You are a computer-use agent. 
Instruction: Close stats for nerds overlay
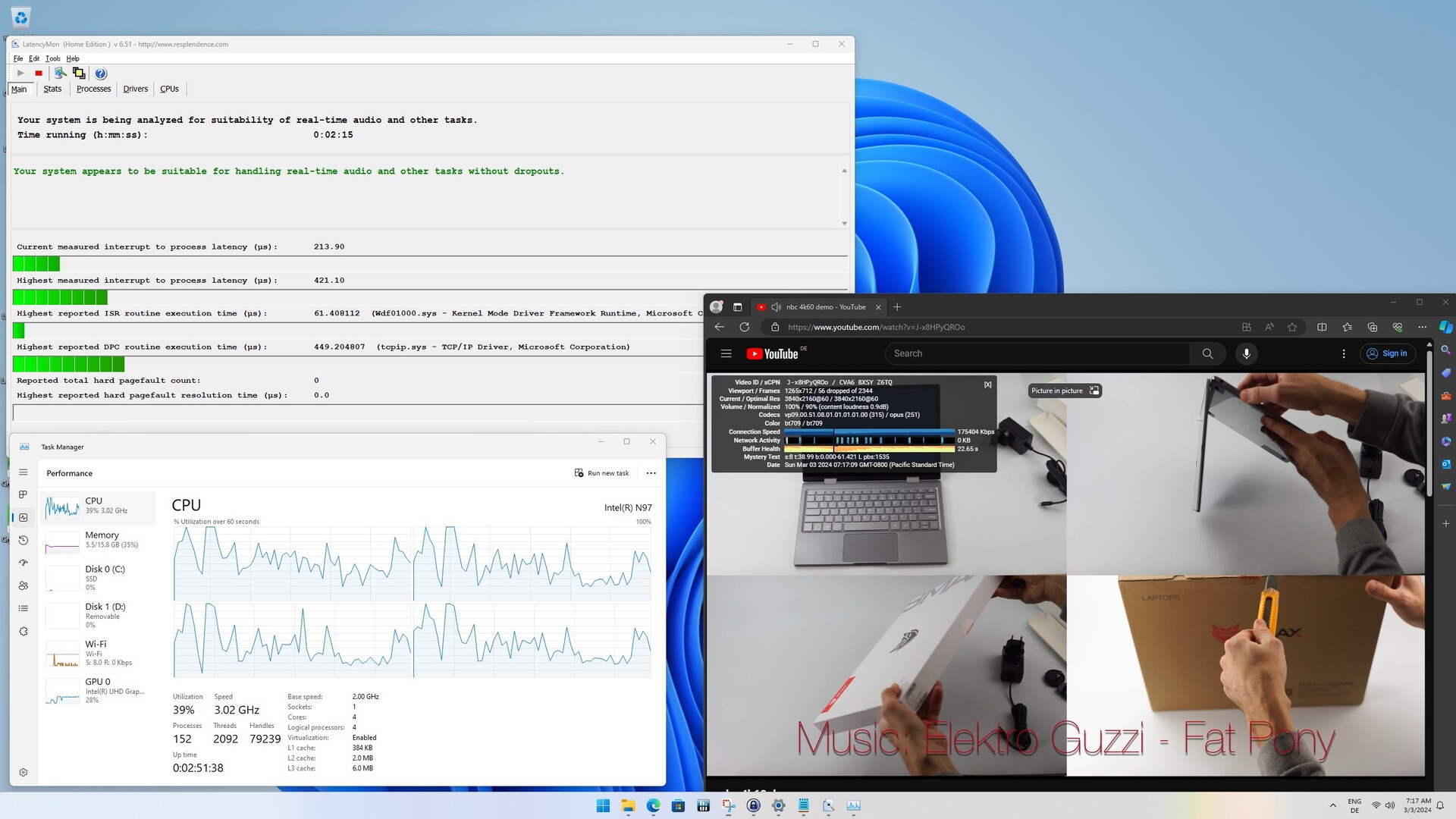coord(987,384)
